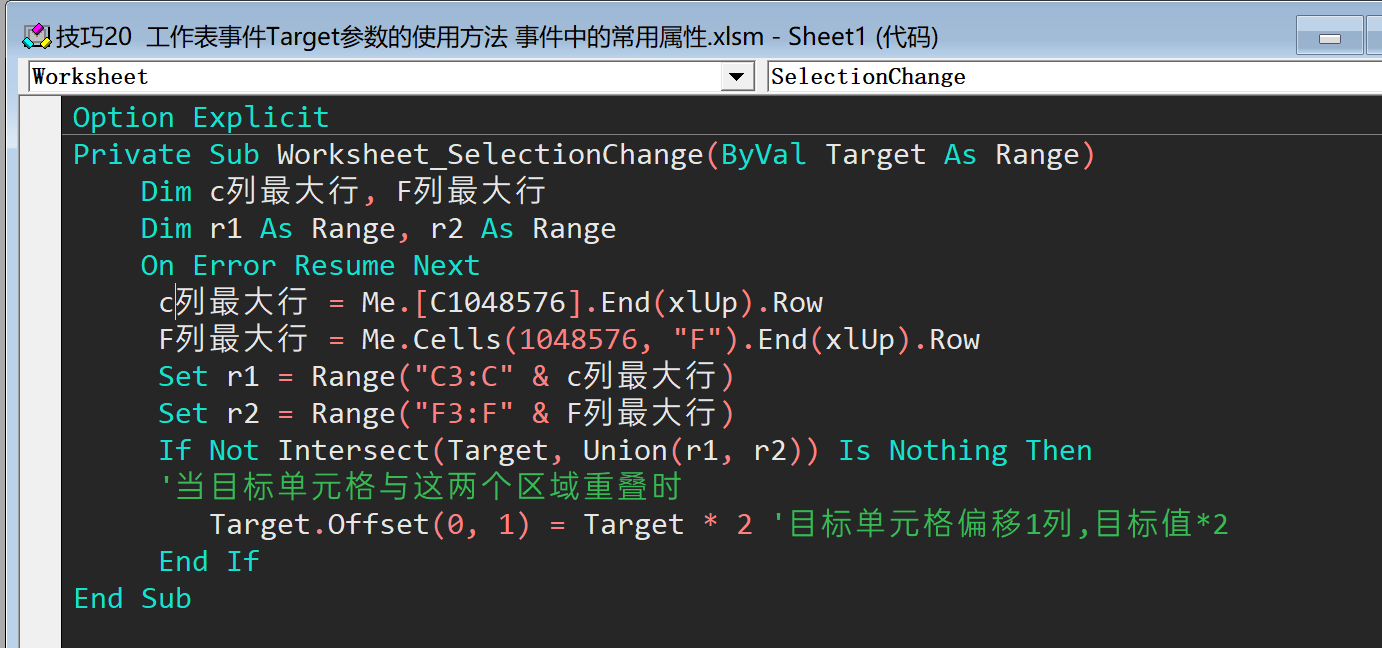Click the End Sub statement
The width and height of the screenshot is (1382, 648).
(133, 598)
